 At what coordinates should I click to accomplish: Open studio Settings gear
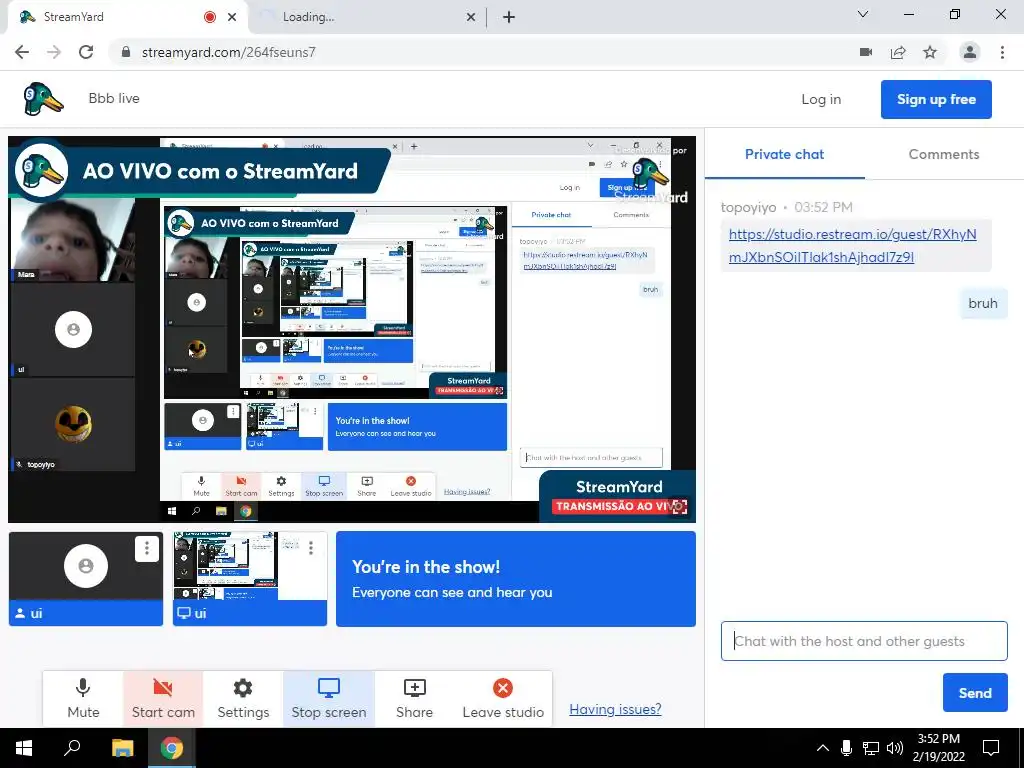[x=243, y=698]
